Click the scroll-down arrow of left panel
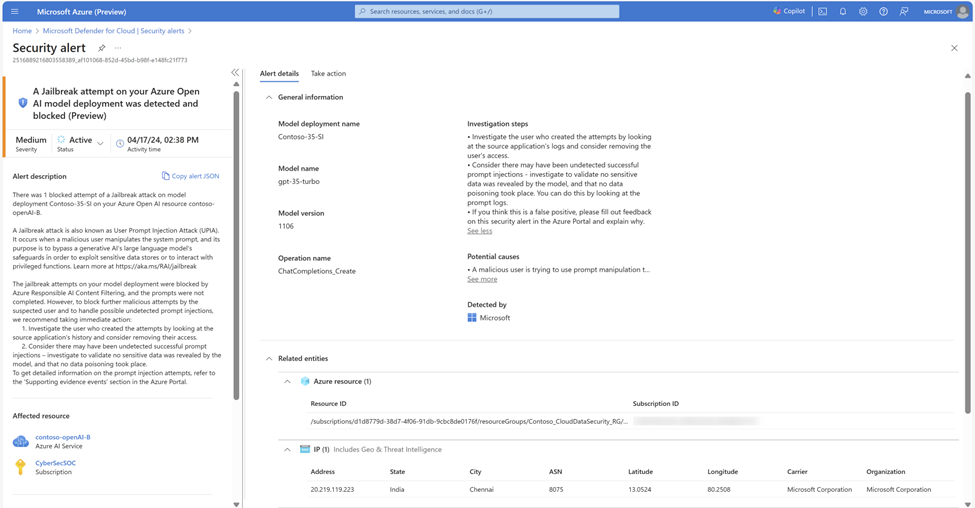 pyautogui.click(x=236, y=504)
